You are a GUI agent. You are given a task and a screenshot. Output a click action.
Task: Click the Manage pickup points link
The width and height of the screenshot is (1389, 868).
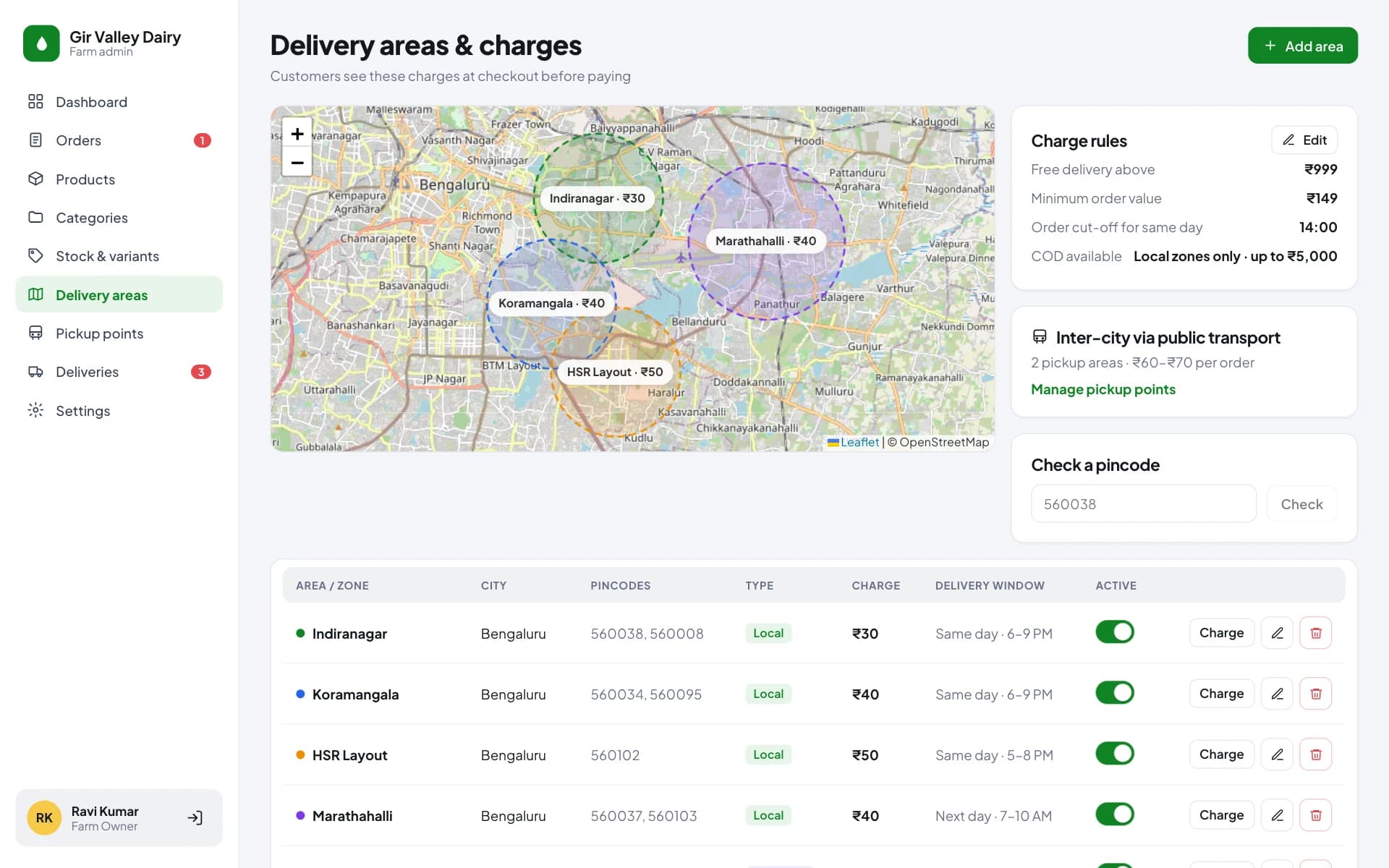point(1103,389)
